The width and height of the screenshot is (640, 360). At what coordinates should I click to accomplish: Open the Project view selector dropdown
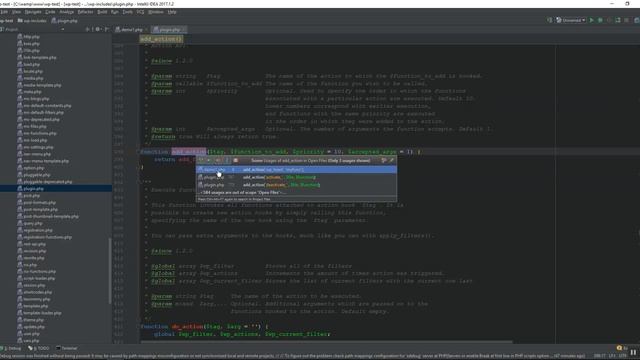(x=62, y=29)
